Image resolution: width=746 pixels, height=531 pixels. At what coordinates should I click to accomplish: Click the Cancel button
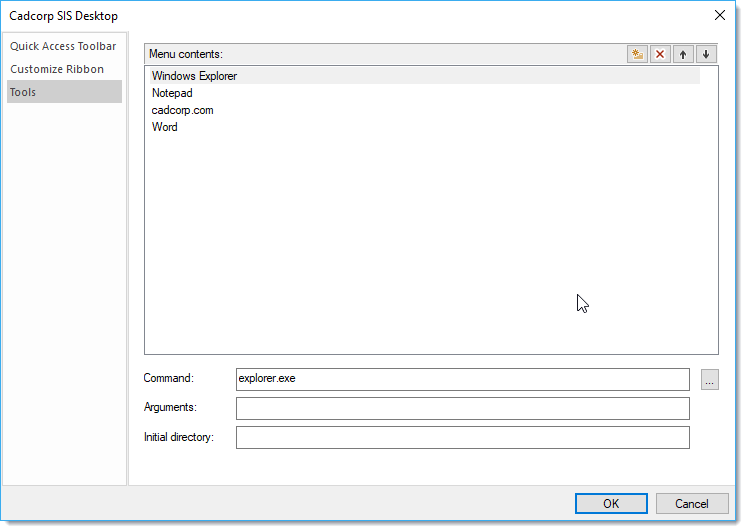pyautogui.click(x=692, y=503)
